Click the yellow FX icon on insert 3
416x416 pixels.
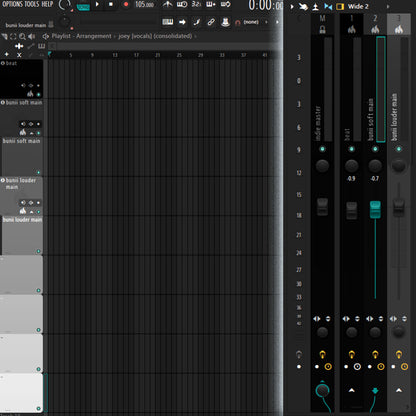coord(399,354)
